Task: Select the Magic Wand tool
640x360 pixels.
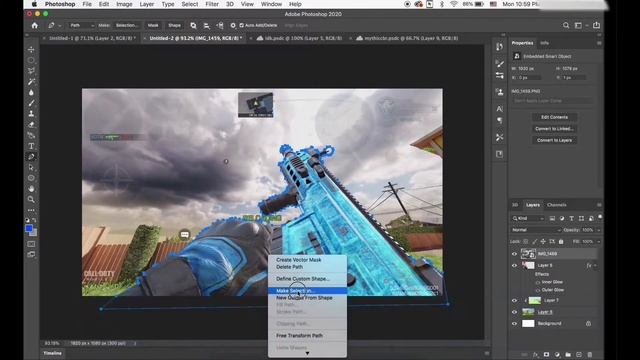Action: pyautogui.click(x=31, y=82)
